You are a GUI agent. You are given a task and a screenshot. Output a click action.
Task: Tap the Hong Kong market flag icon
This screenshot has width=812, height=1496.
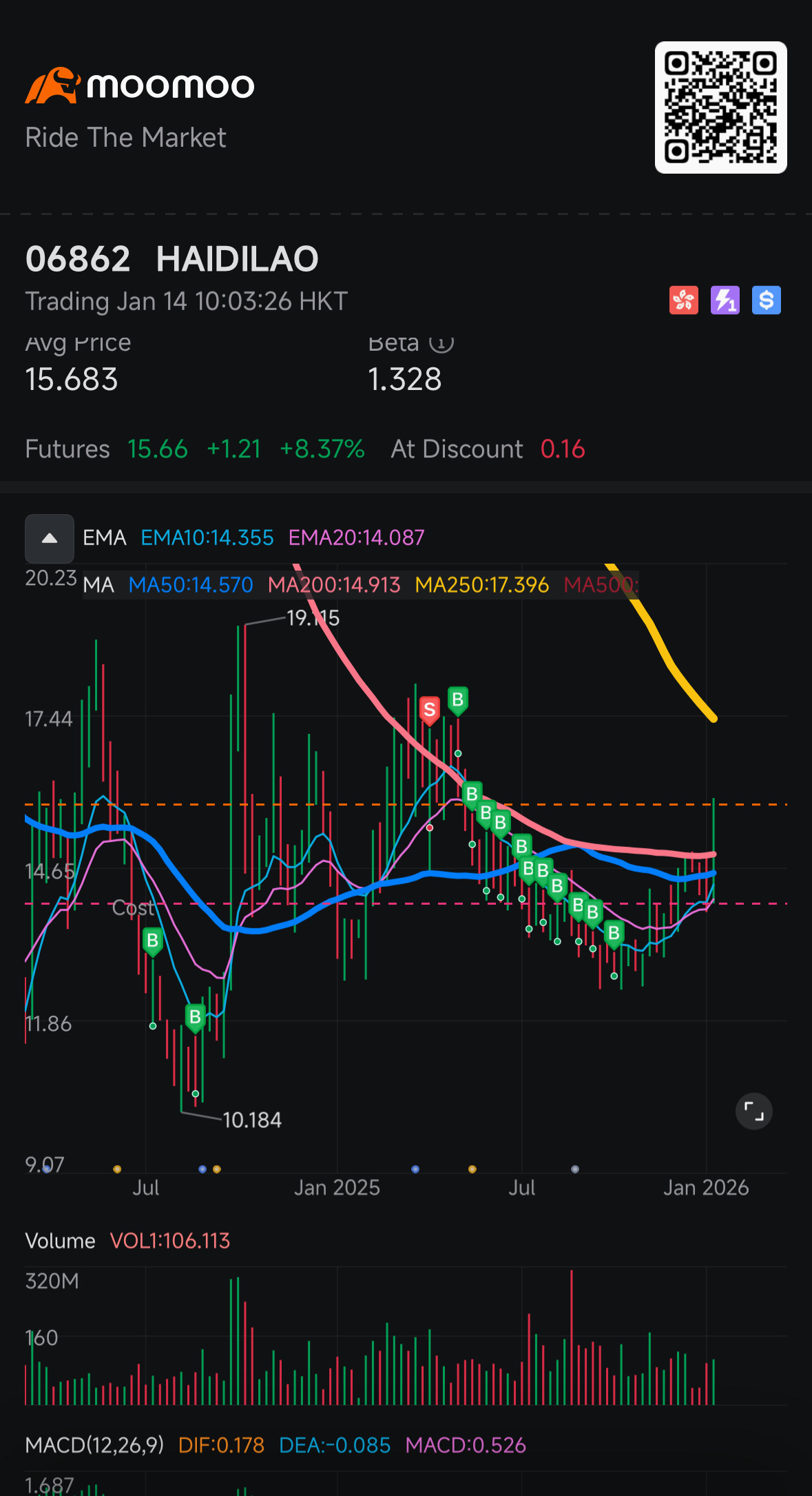pos(683,300)
